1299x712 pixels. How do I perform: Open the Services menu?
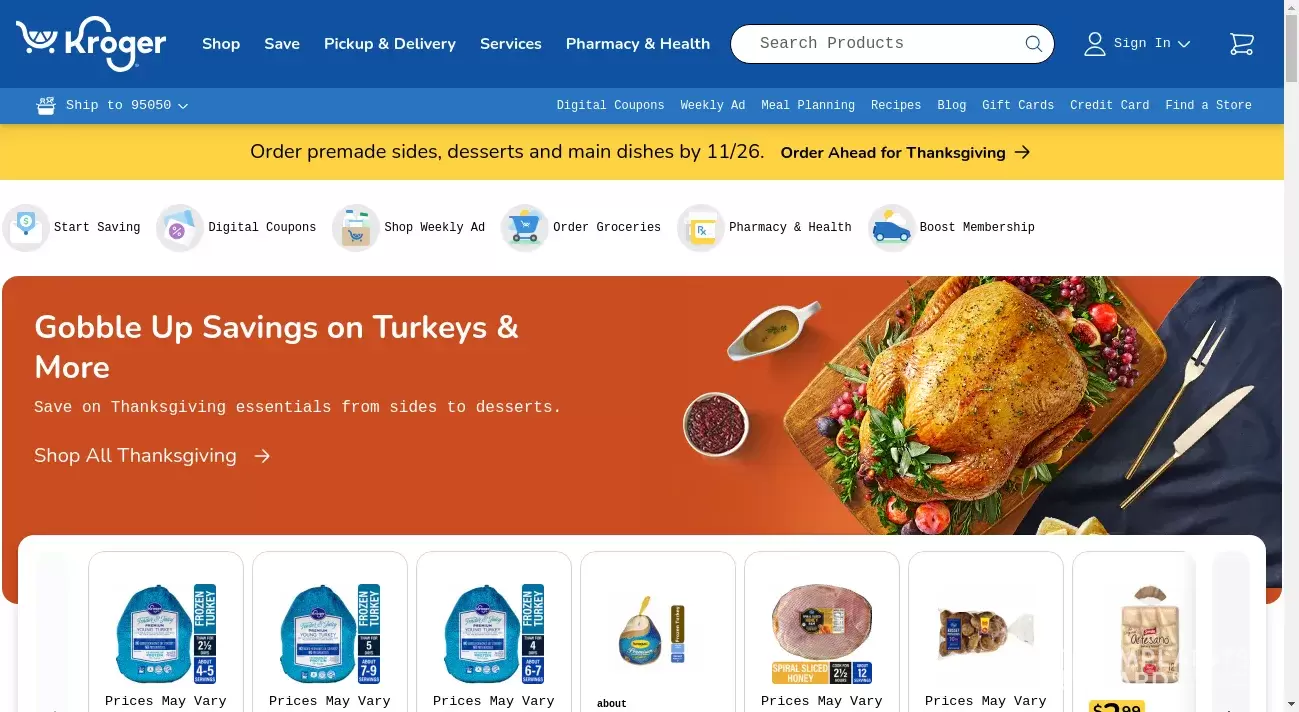point(511,44)
